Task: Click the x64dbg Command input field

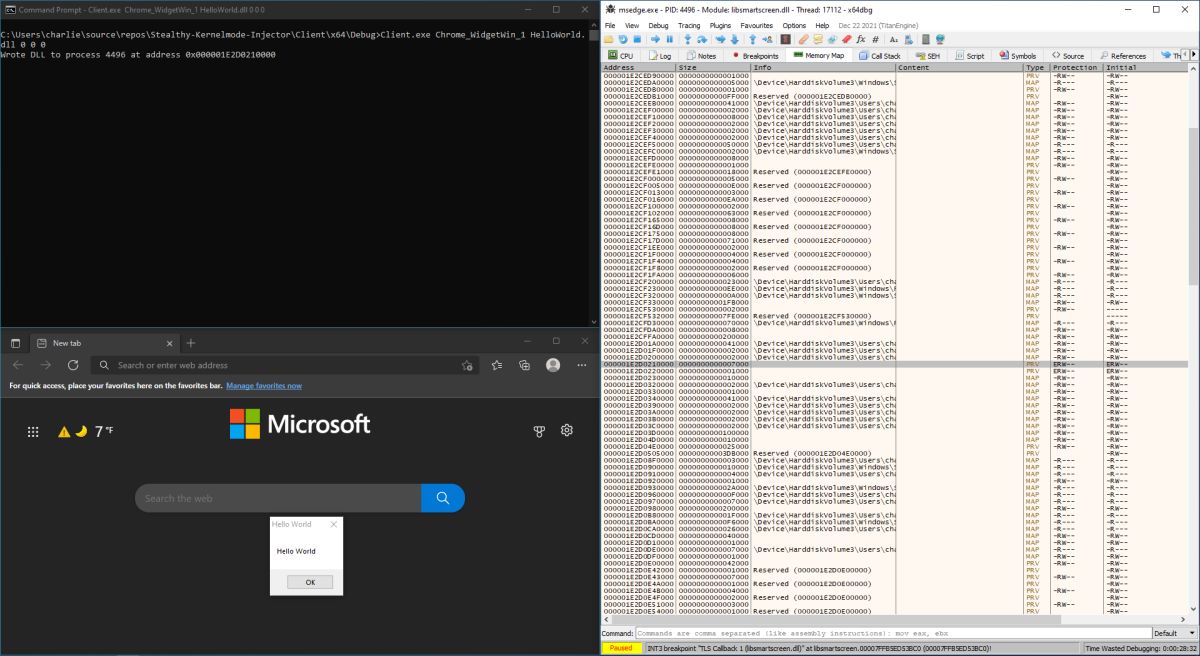Action: (x=892, y=633)
